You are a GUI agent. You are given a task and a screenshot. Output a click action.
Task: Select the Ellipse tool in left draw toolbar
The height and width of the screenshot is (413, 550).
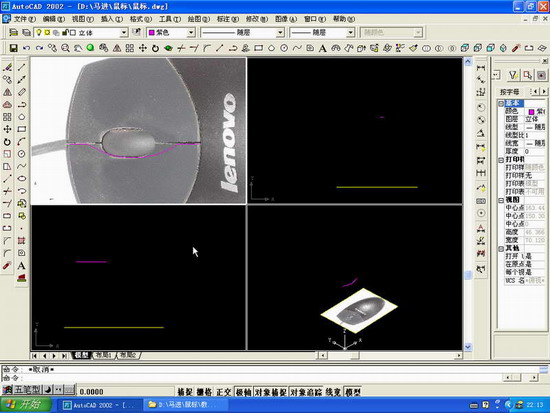(22, 178)
